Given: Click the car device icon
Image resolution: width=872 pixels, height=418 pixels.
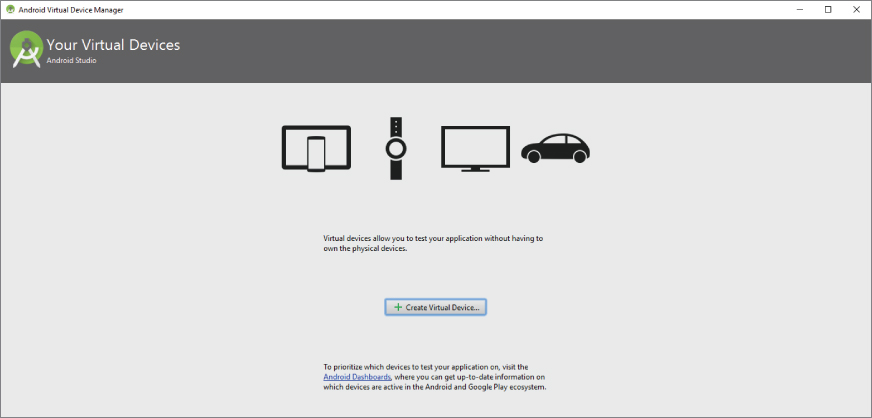Looking at the screenshot, I should [555, 148].
